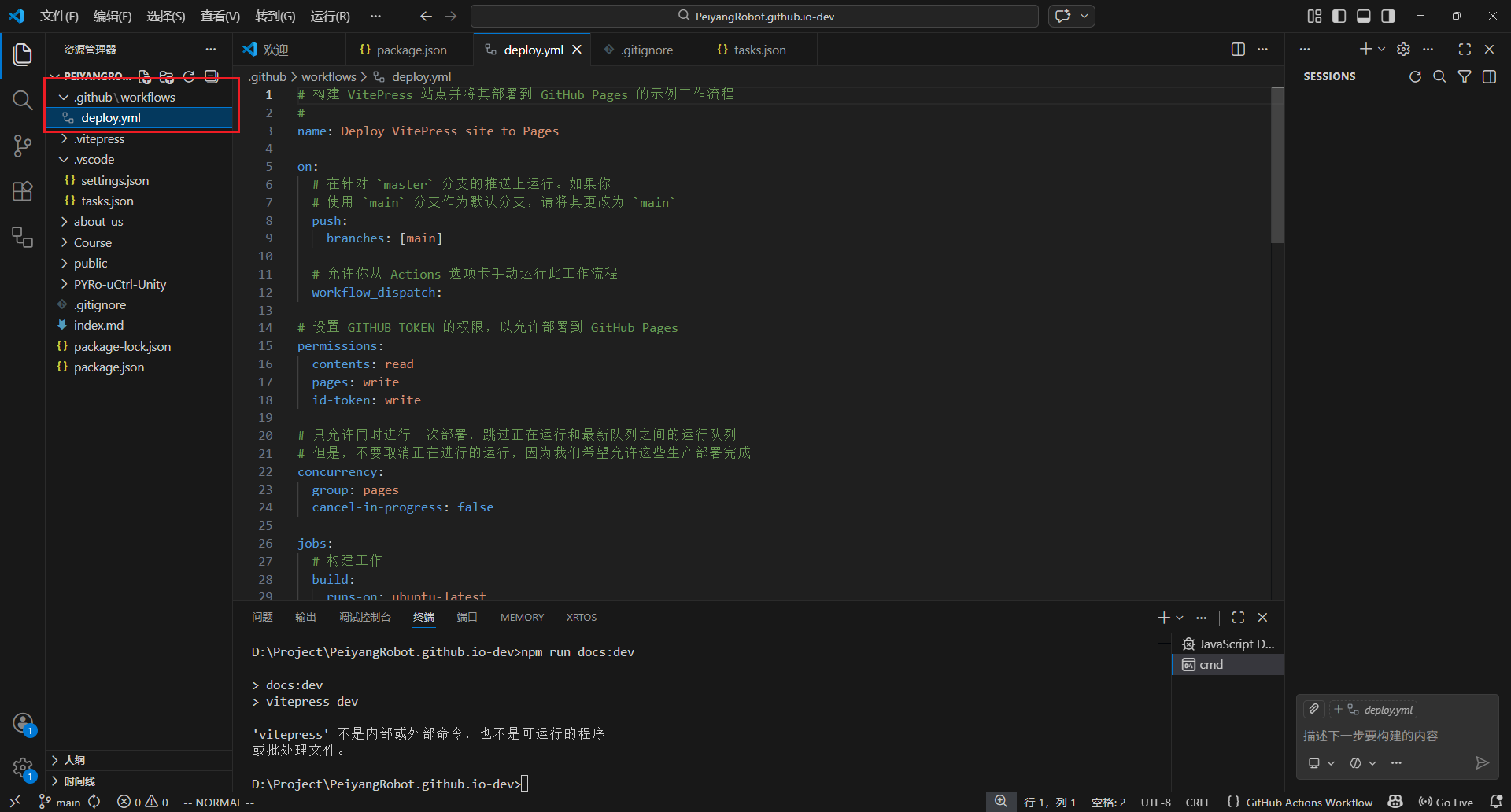Click the main branch indicator in status bar

(x=60, y=803)
